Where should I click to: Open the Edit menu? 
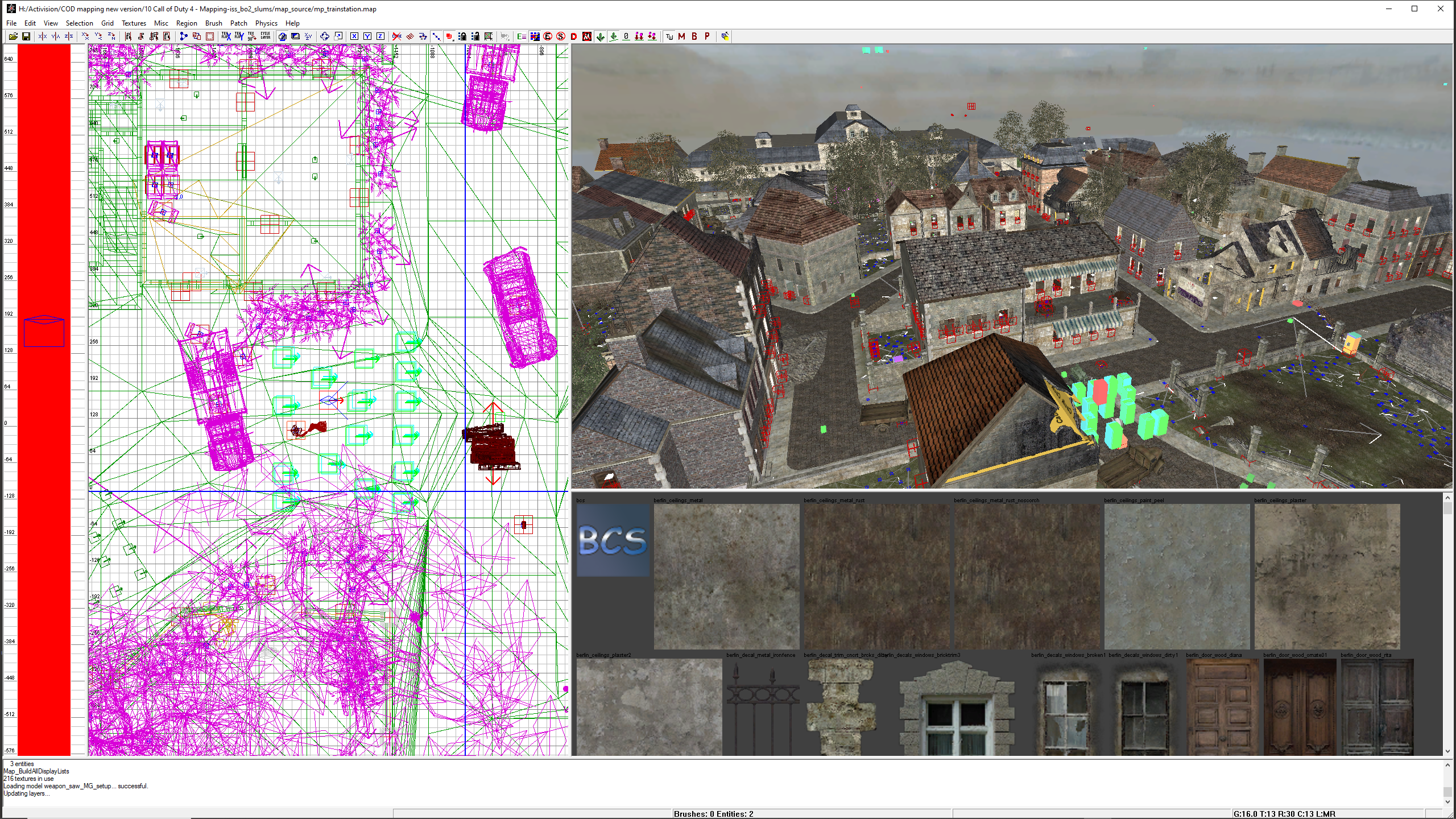pyautogui.click(x=30, y=23)
